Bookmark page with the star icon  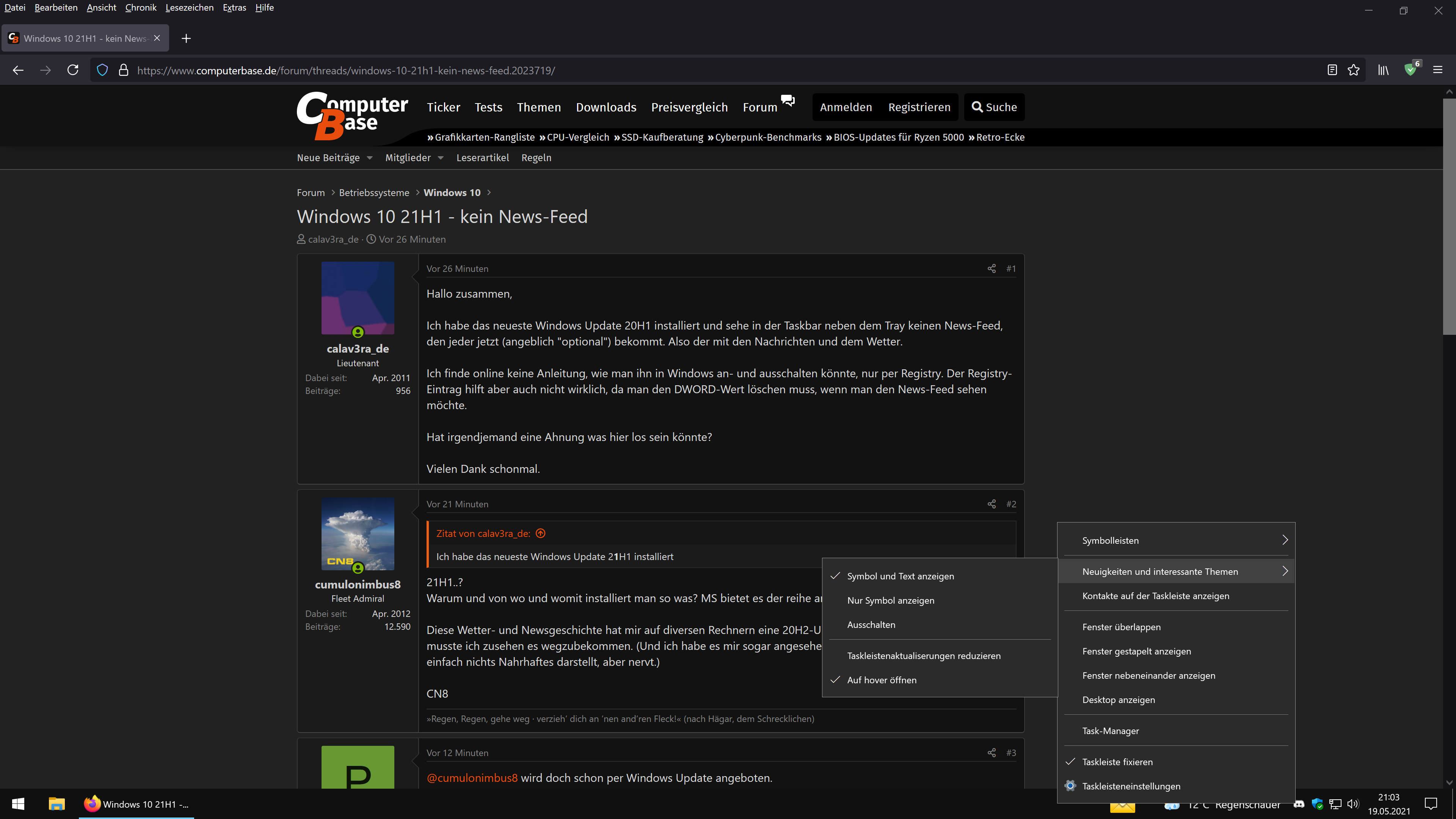[1353, 70]
